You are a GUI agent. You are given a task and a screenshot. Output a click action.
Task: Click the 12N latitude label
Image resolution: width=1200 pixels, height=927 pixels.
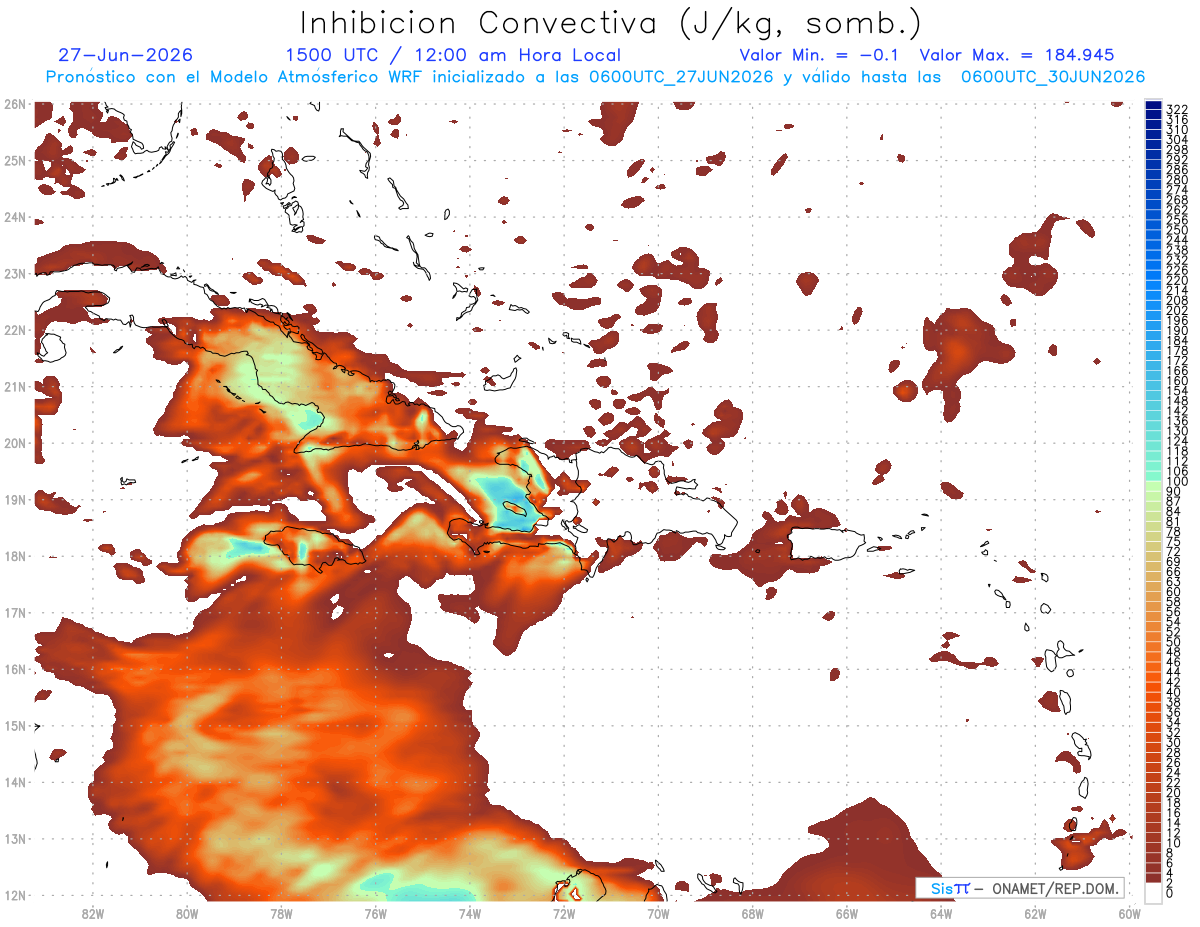pyautogui.click(x=14, y=895)
